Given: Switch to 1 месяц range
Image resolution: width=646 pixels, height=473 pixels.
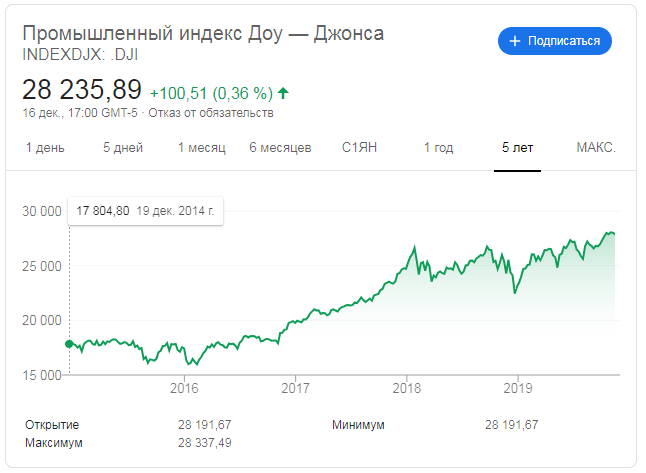Looking at the screenshot, I should pyautogui.click(x=201, y=148).
